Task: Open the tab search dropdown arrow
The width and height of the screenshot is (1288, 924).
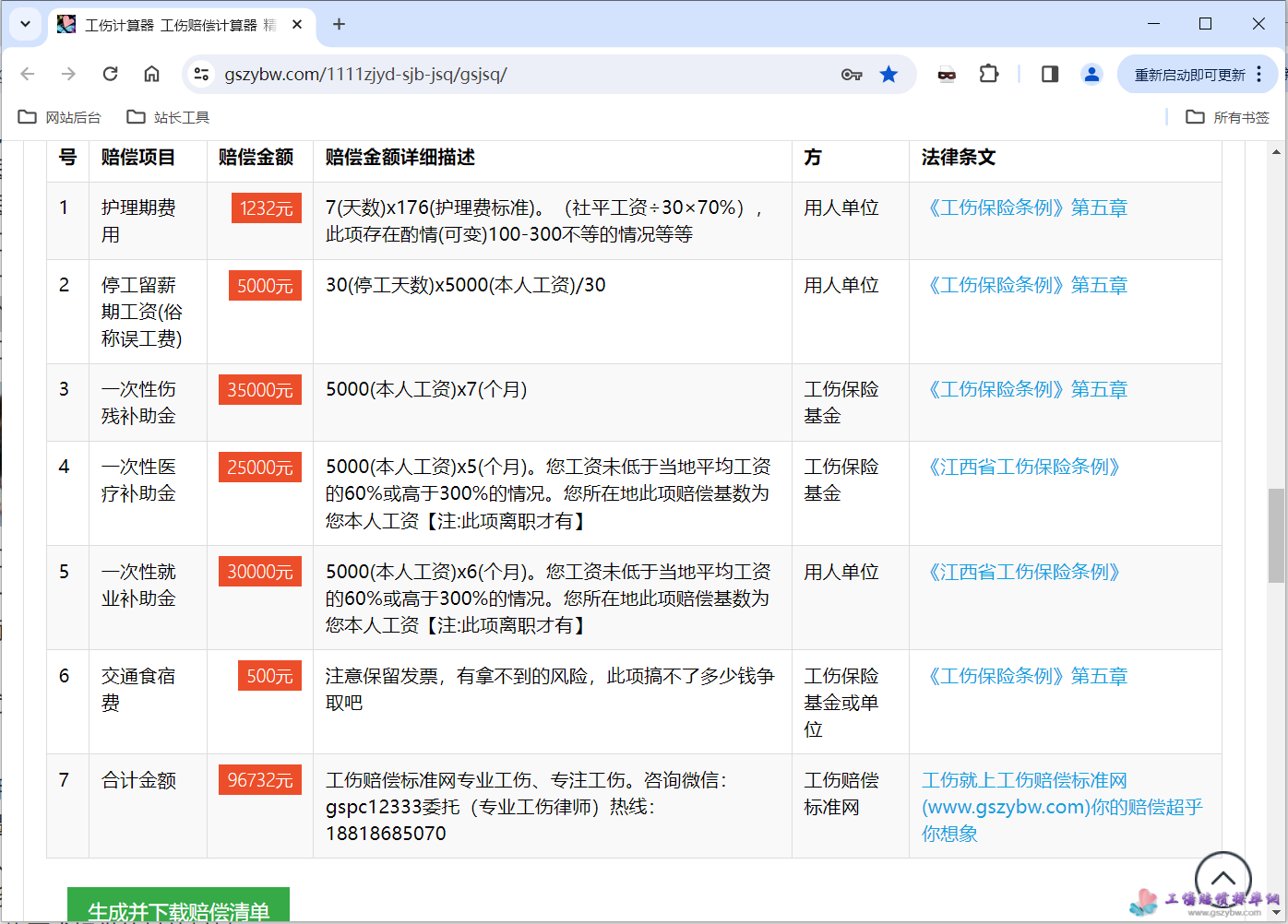Action: click(25, 23)
